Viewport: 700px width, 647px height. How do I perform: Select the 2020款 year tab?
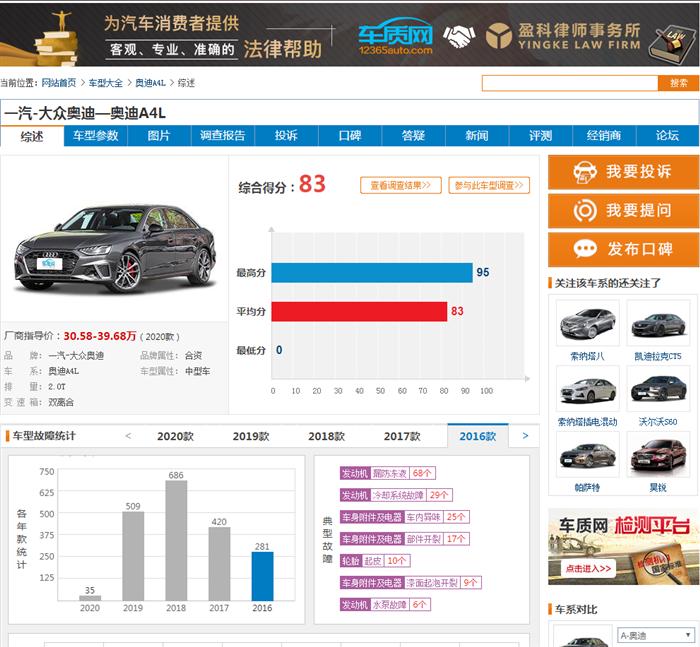pos(175,436)
